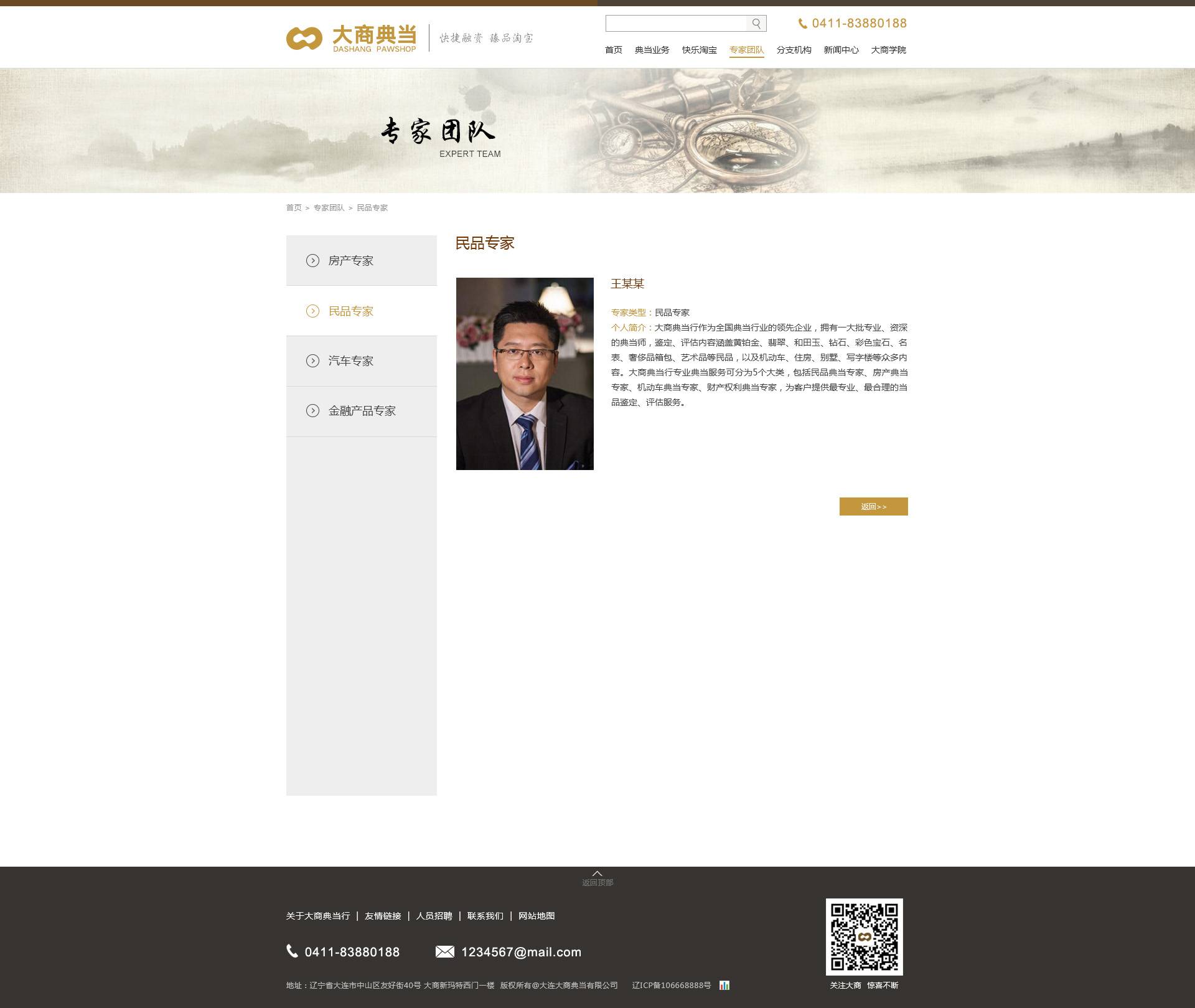This screenshot has width=1195, height=1008.
Task: Click 专家团队 in the breadcrumb
Action: coord(329,208)
